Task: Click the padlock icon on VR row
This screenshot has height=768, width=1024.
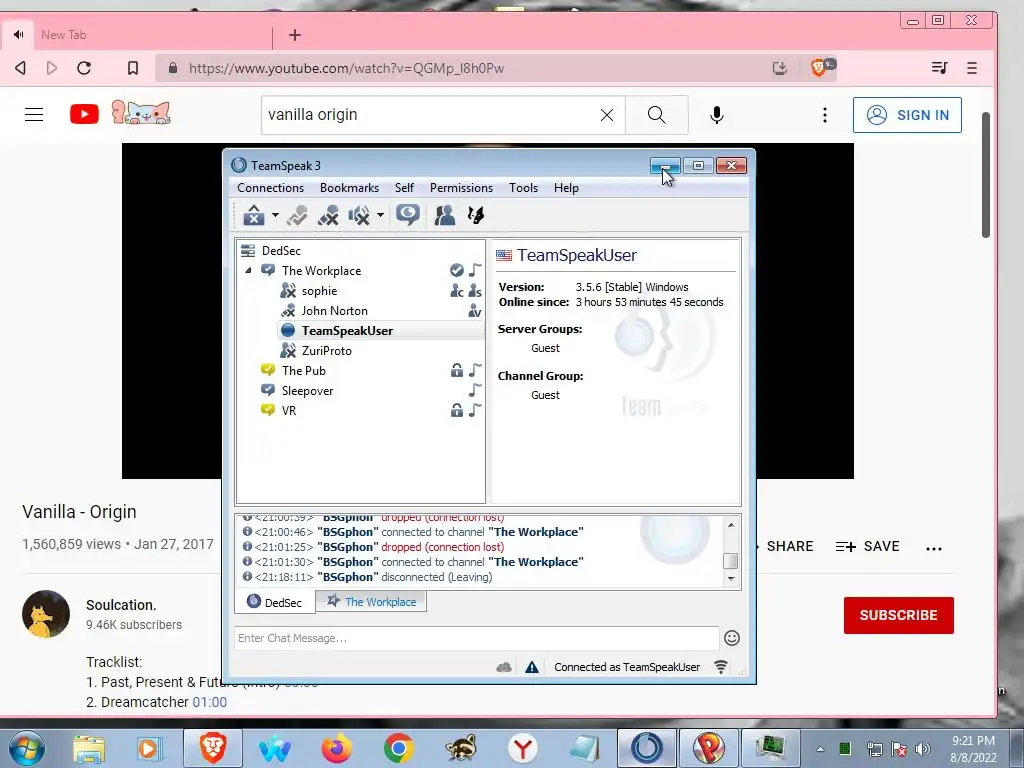Action: (x=456, y=410)
